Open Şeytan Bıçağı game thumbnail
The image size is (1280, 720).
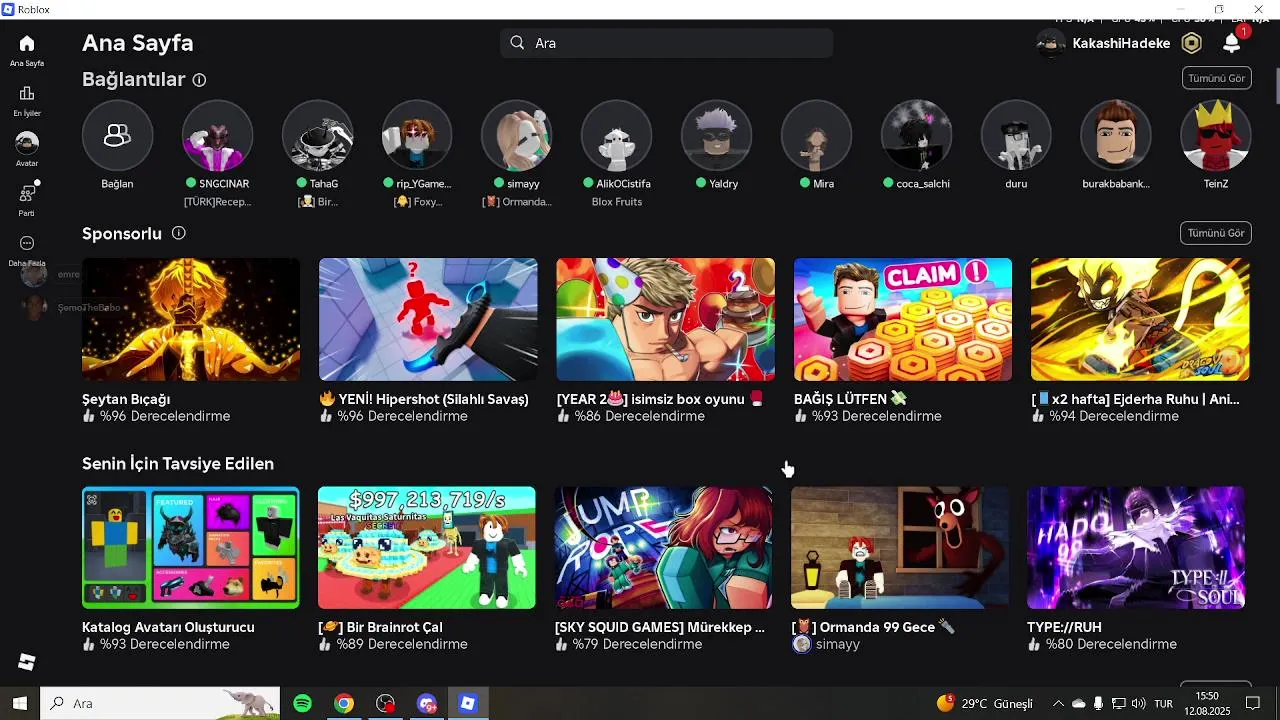coord(191,319)
